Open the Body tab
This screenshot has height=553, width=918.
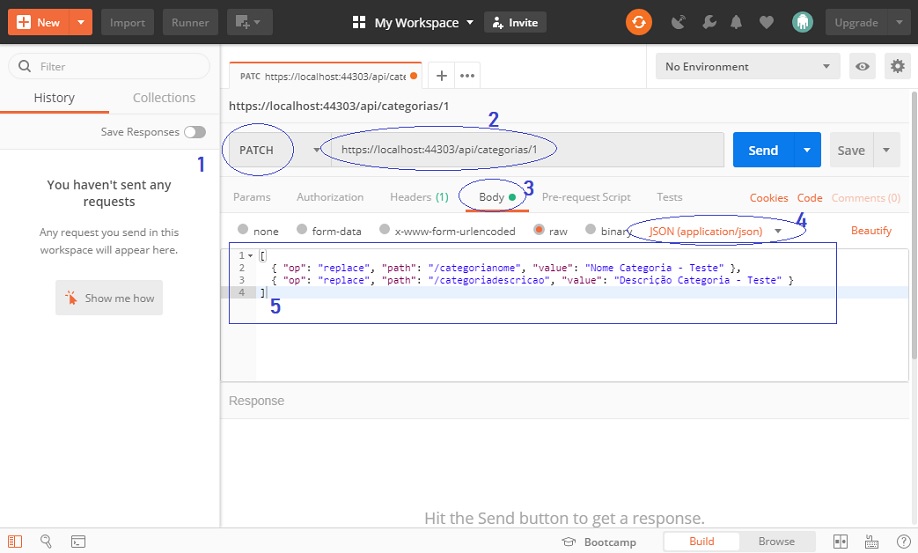point(496,197)
